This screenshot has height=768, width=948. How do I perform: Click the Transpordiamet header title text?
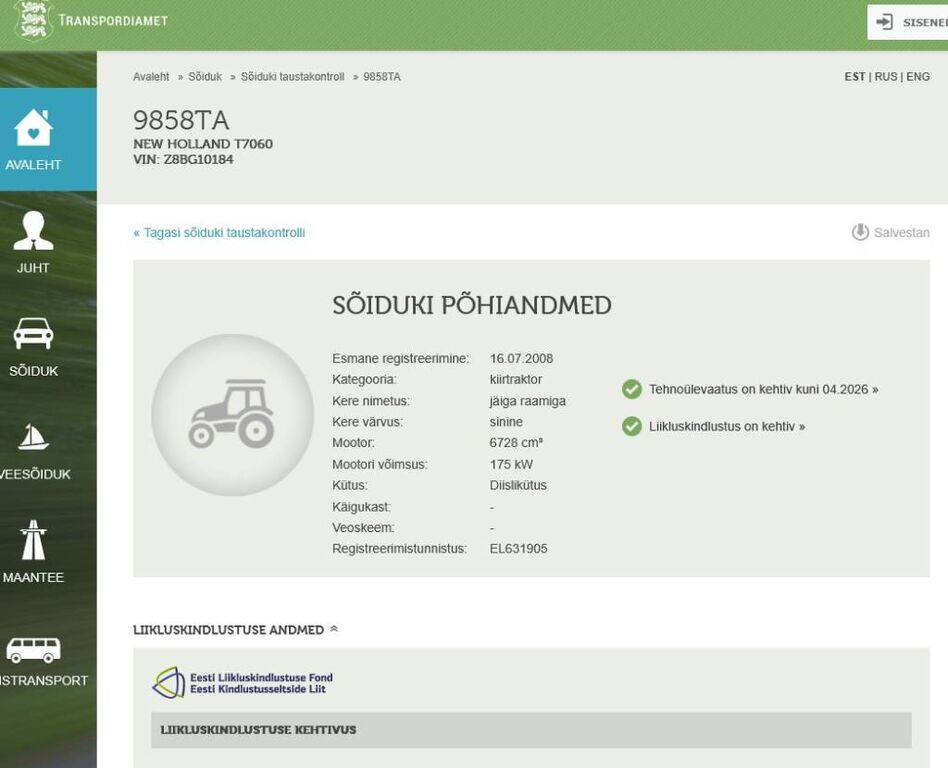113,21
